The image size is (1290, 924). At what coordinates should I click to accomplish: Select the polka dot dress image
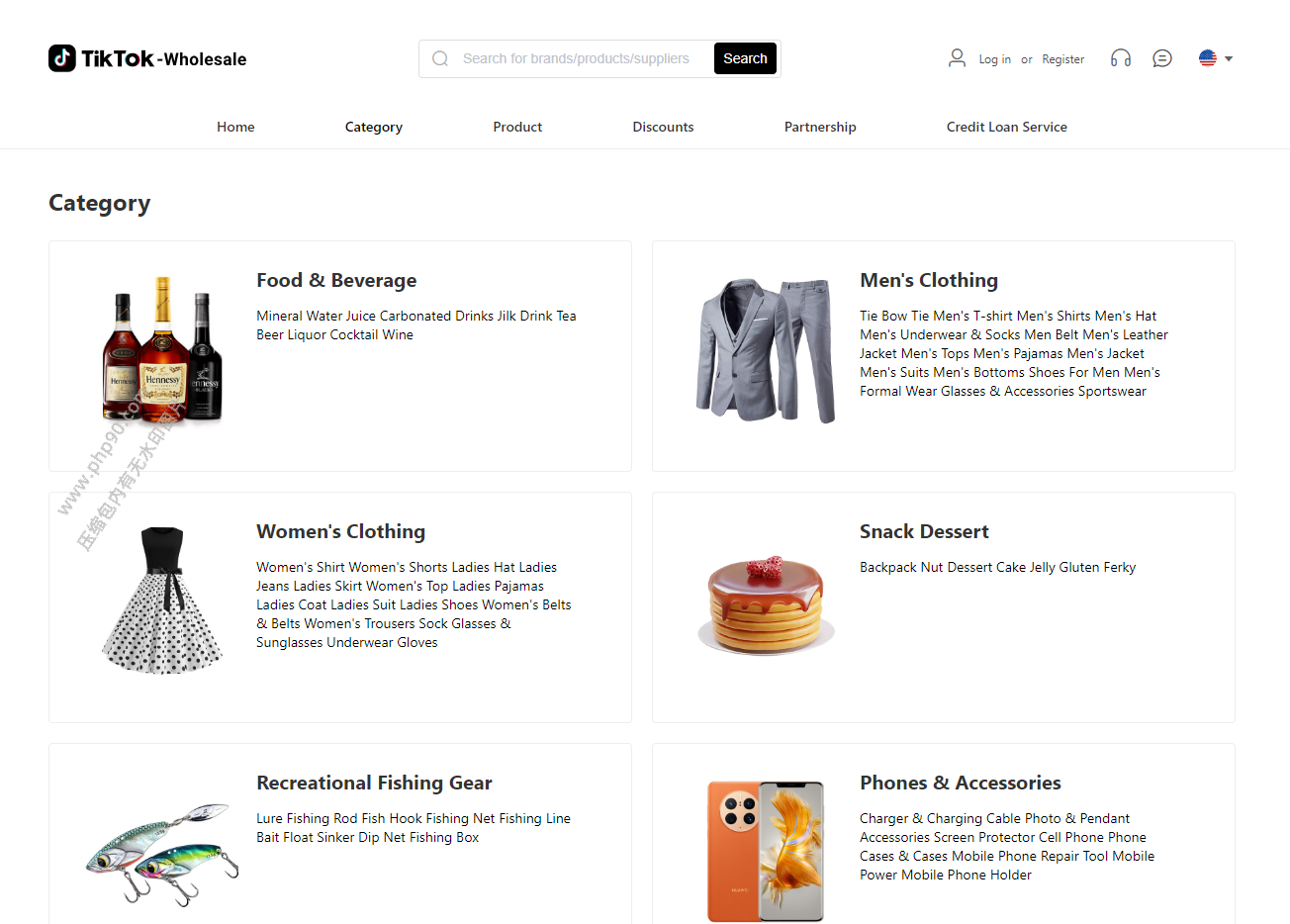pos(162,601)
